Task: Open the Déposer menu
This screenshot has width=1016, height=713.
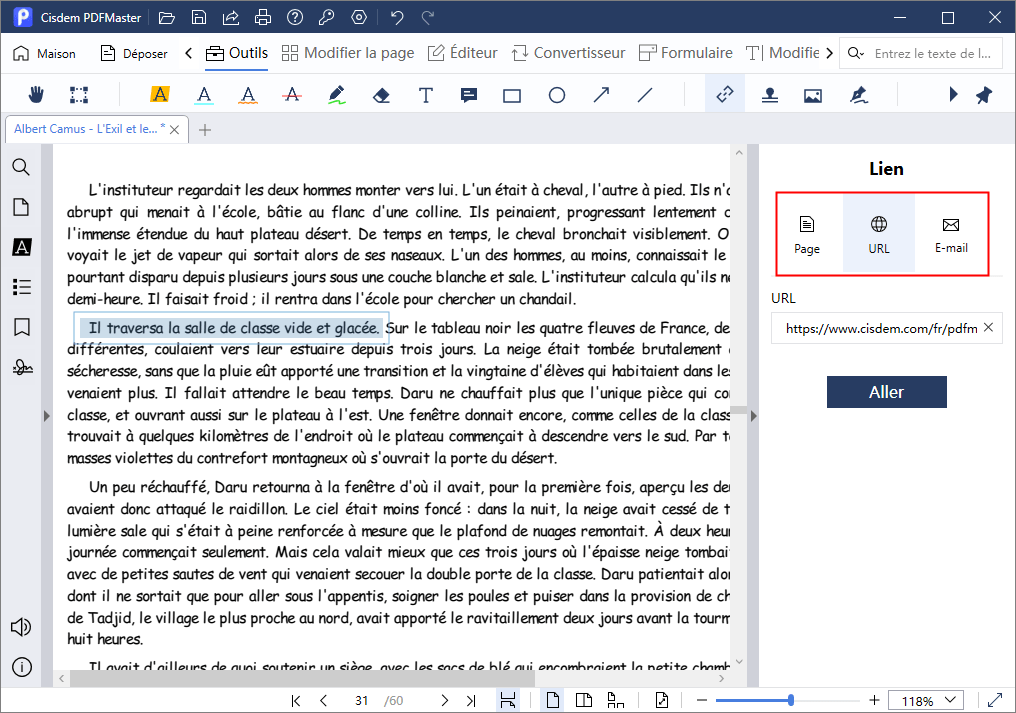Action: pyautogui.click(x=134, y=53)
